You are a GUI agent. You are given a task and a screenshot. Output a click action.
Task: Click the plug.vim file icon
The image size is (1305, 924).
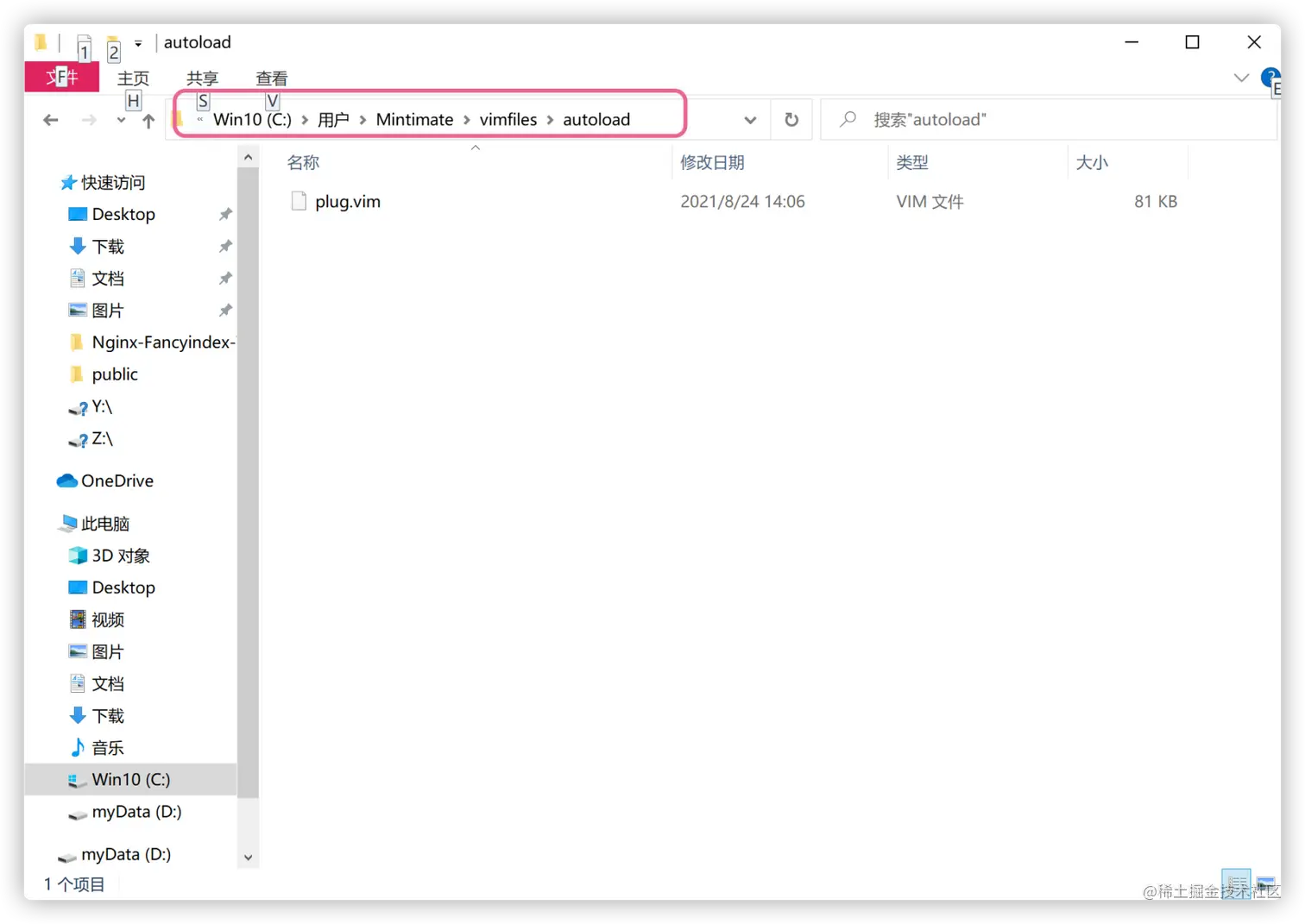[299, 201]
